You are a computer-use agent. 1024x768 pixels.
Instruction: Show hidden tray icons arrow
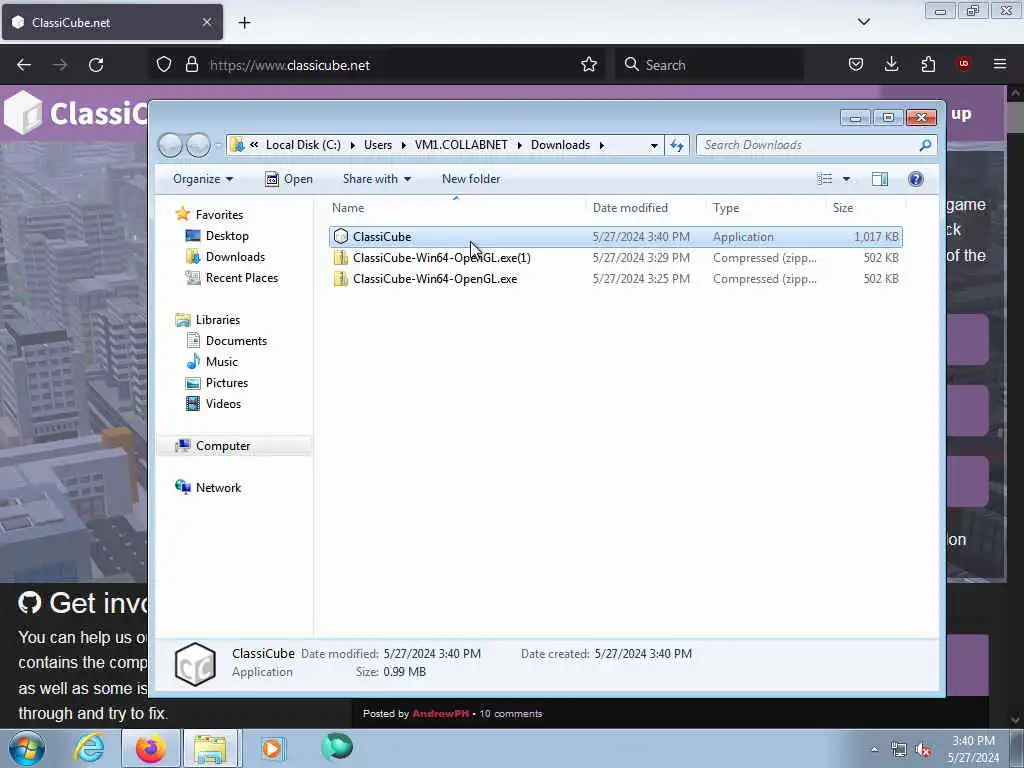874,749
